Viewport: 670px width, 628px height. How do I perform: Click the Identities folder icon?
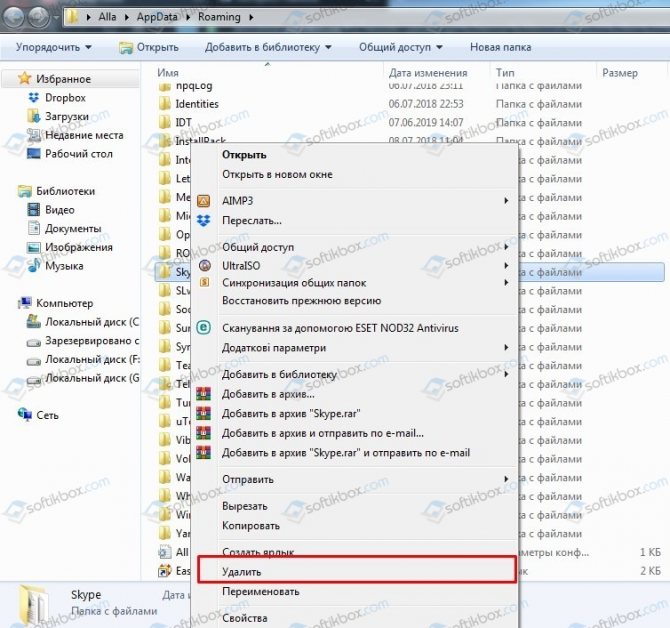165,103
